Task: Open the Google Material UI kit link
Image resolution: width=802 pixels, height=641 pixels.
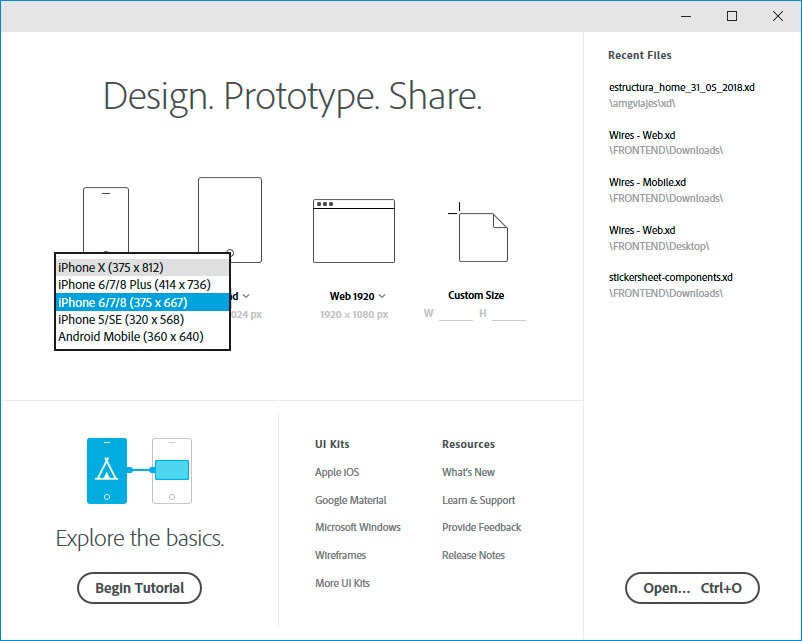Action: click(x=351, y=500)
